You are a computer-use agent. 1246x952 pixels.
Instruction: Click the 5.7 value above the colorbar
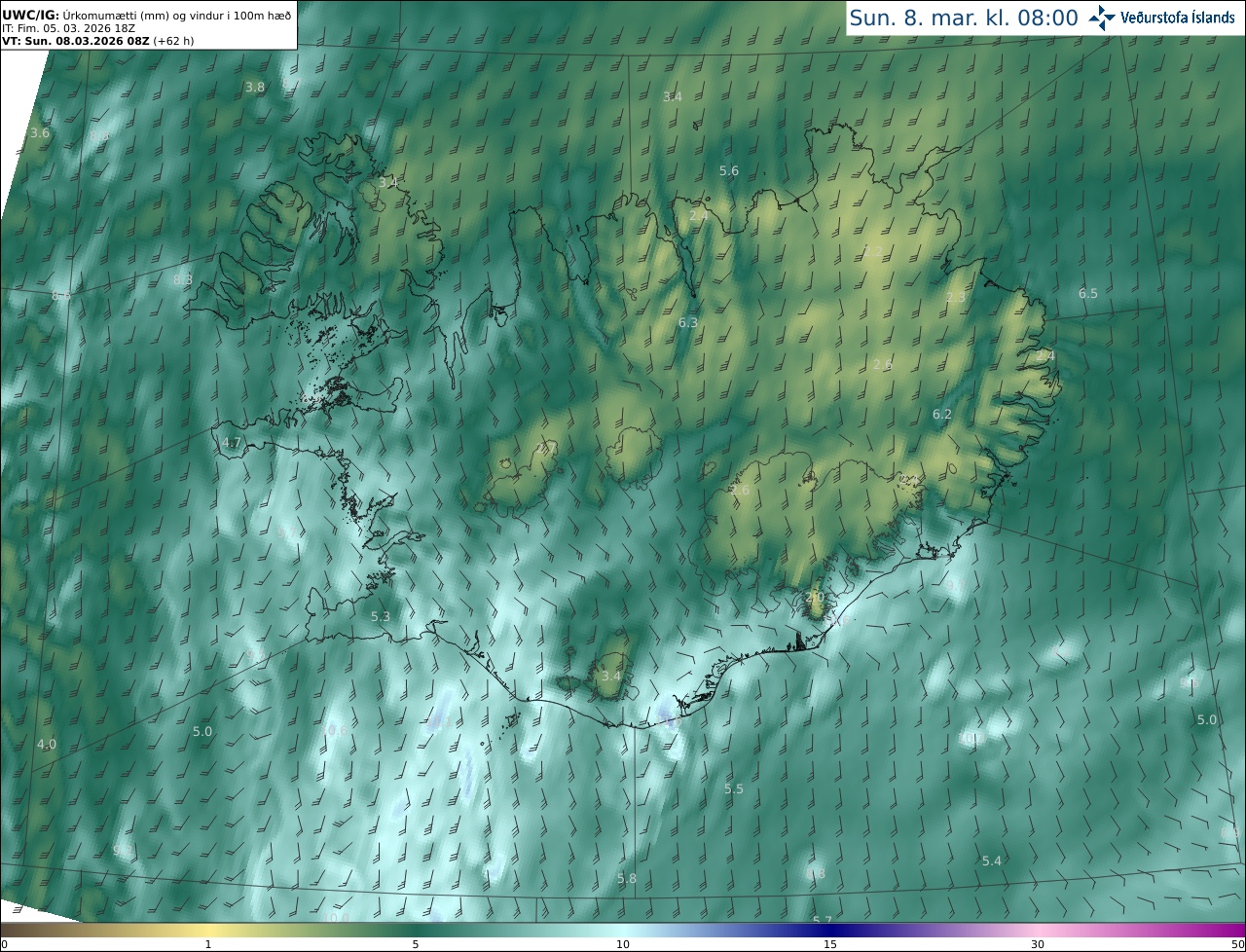coord(823,919)
